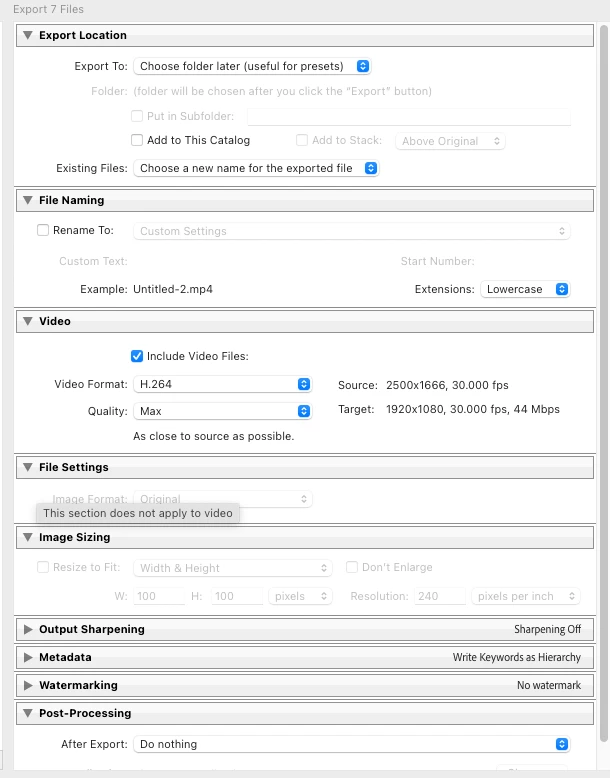The image size is (610, 778).
Task: Open the pixels unit dropdown
Action: tap(300, 596)
